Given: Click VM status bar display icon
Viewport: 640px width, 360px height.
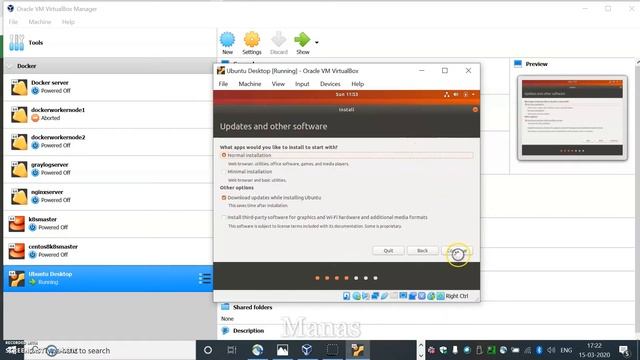Looking at the screenshot, I should coord(403,296).
